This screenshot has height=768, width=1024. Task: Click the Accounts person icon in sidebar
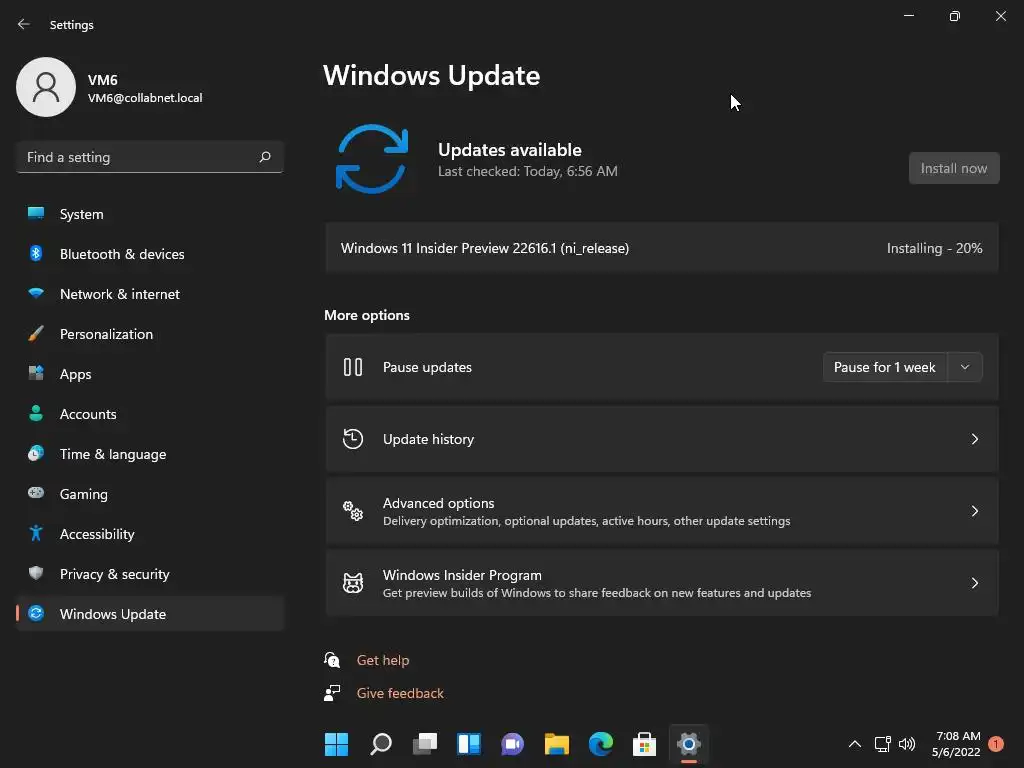click(x=36, y=413)
